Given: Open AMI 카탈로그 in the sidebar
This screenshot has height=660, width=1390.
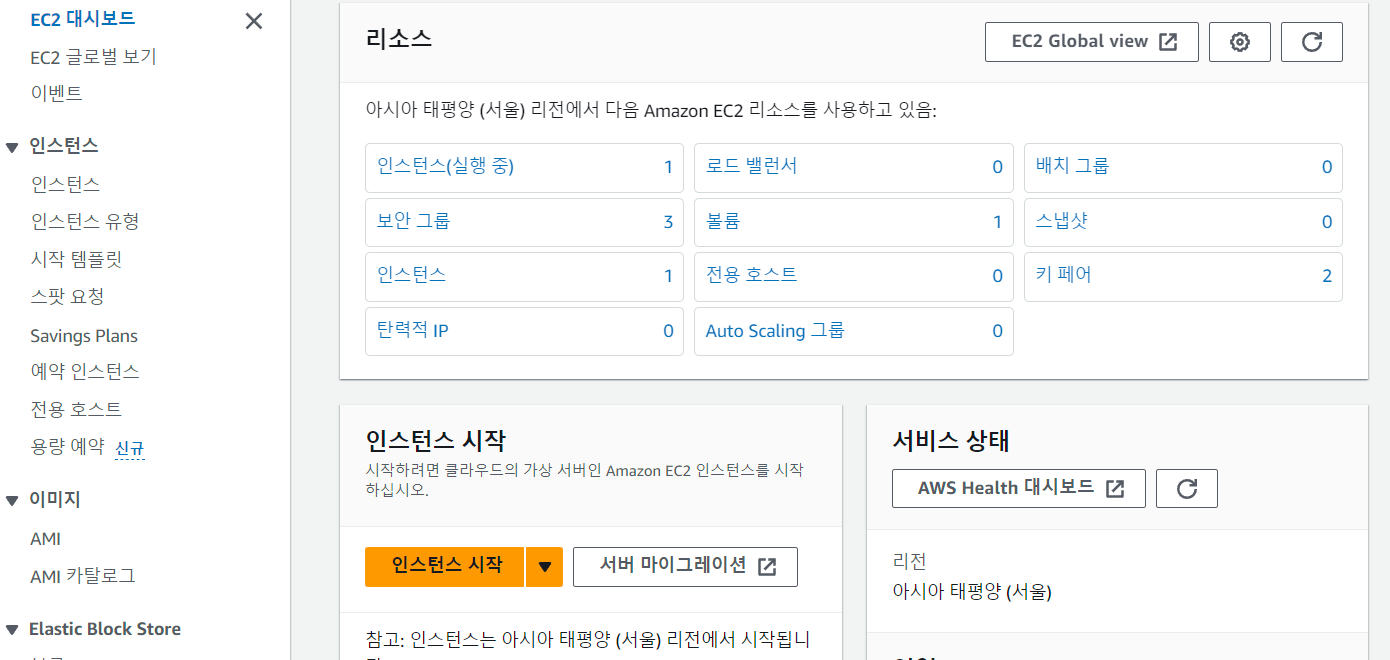Looking at the screenshot, I should click(x=83, y=577).
